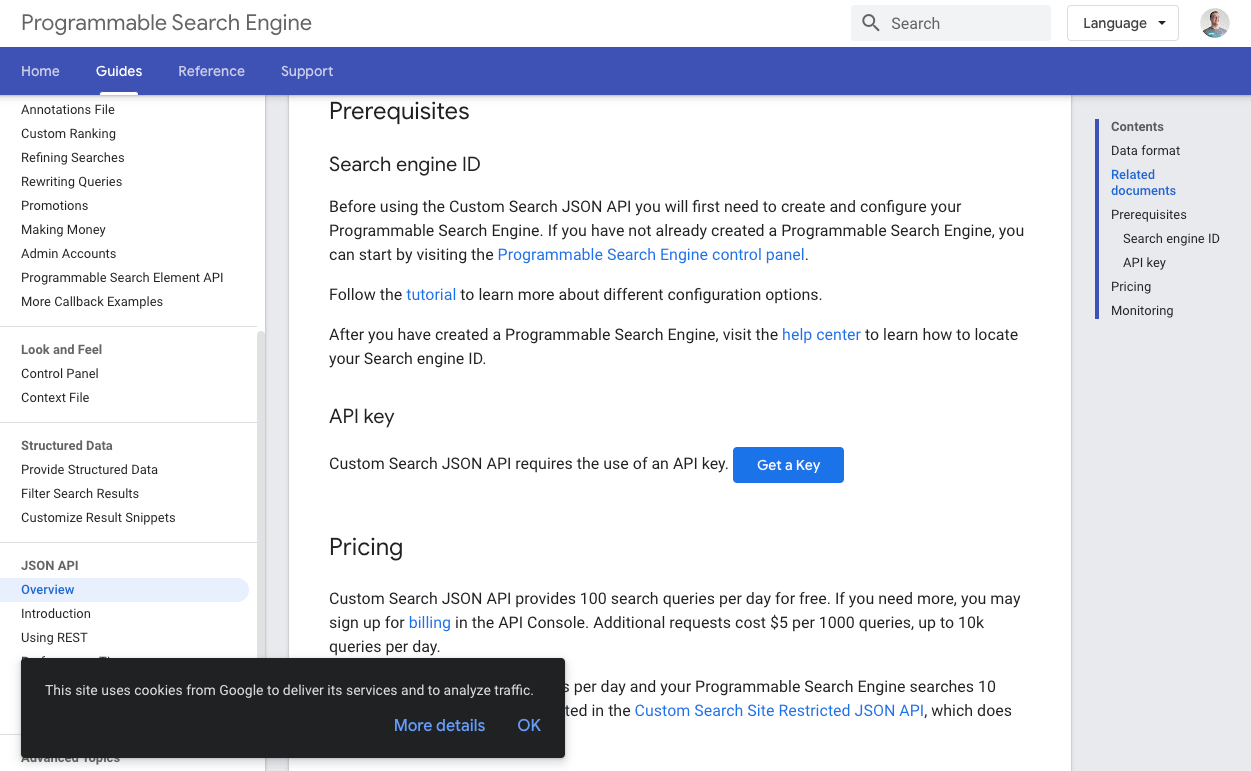This screenshot has width=1251, height=771.
Task: Open Promotions in sidebar
Action: 54,205
